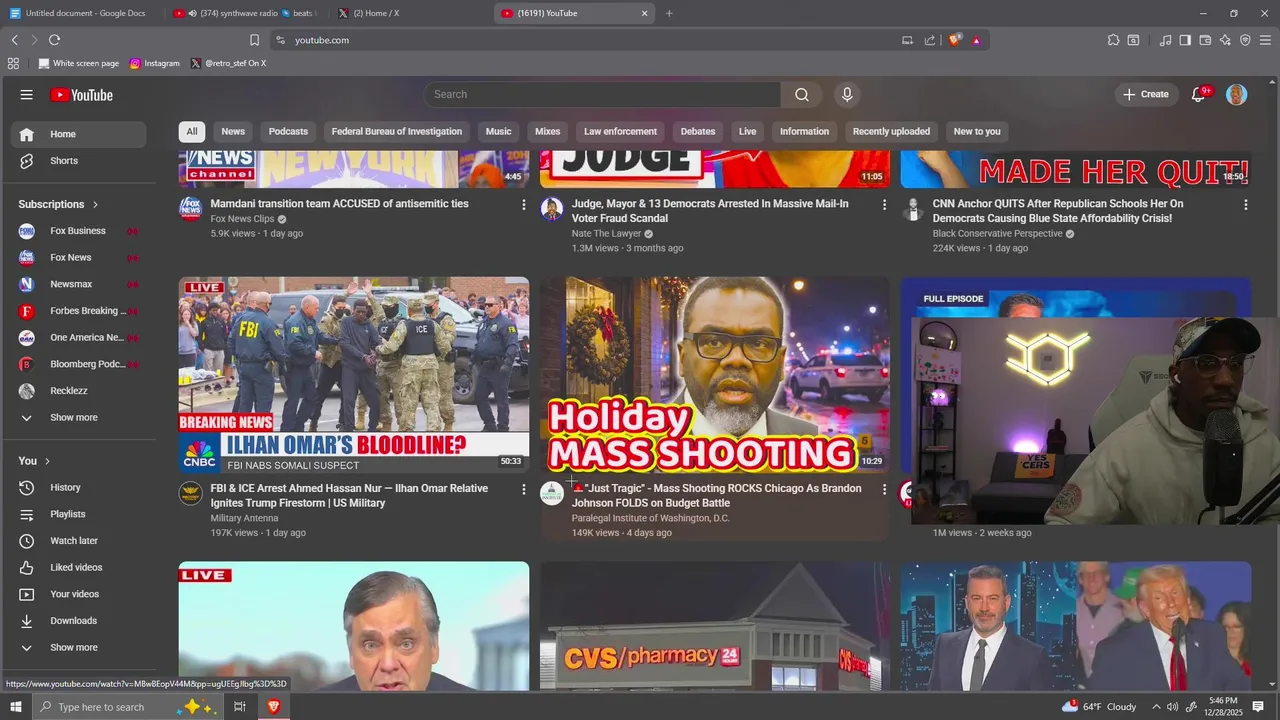The image size is (1280, 720).
Task: Go to Home in the sidebar
Action: 78,134
